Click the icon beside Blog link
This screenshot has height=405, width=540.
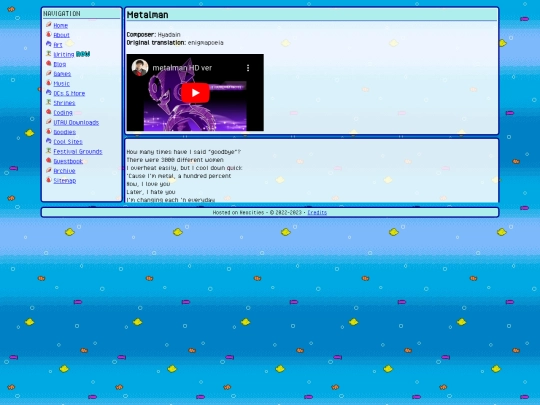(x=49, y=63)
